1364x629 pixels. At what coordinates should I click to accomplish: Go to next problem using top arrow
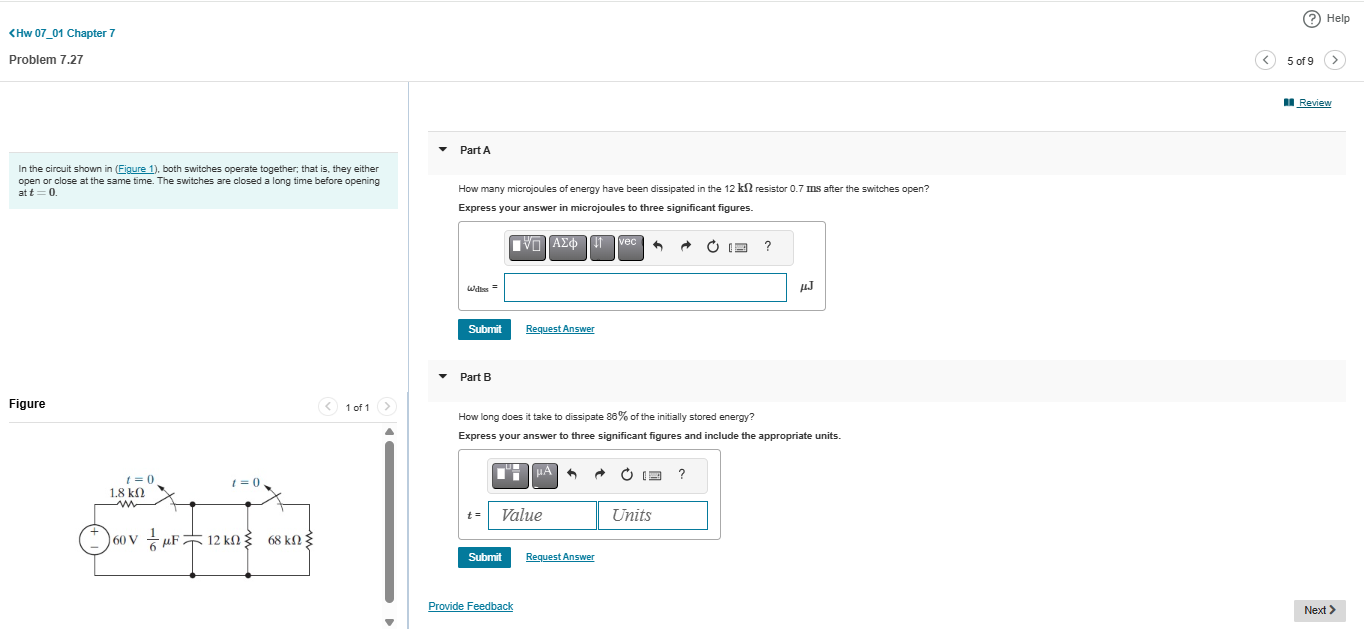[1334, 60]
